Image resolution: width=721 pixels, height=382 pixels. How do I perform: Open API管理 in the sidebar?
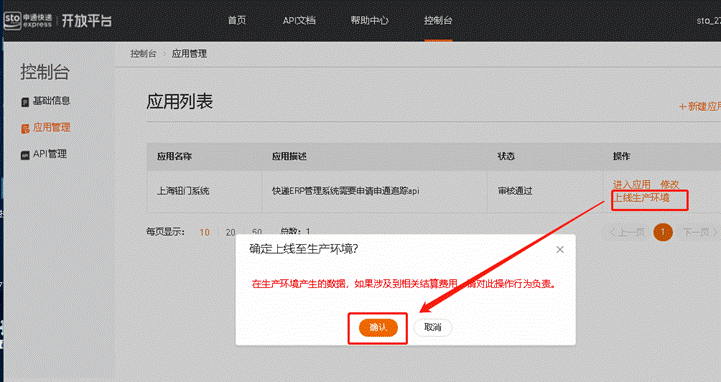point(50,154)
